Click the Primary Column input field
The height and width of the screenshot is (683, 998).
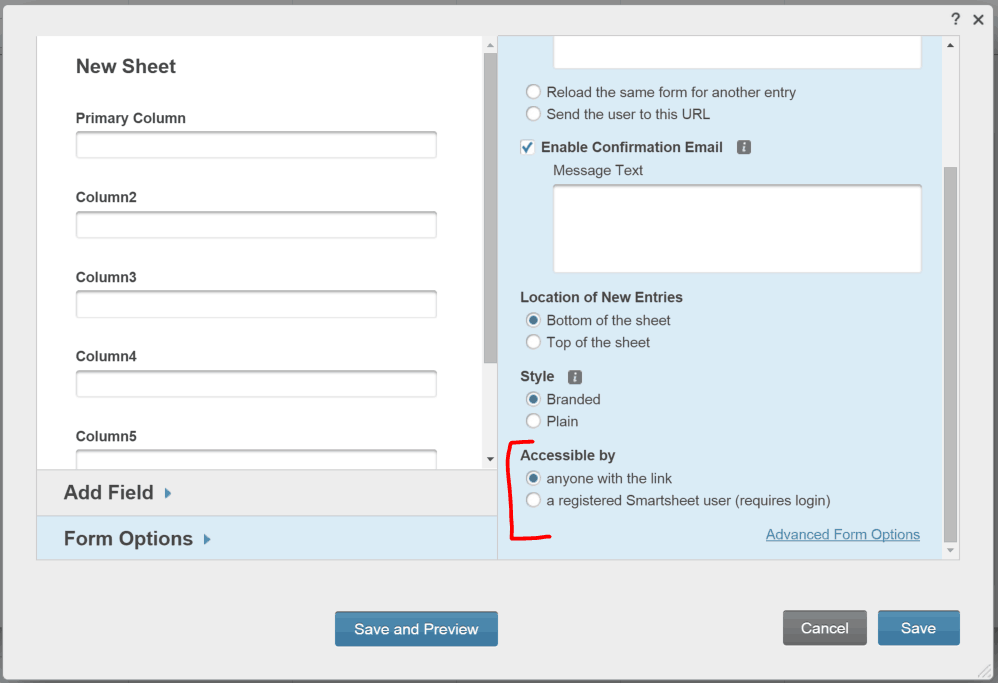[256, 145]
